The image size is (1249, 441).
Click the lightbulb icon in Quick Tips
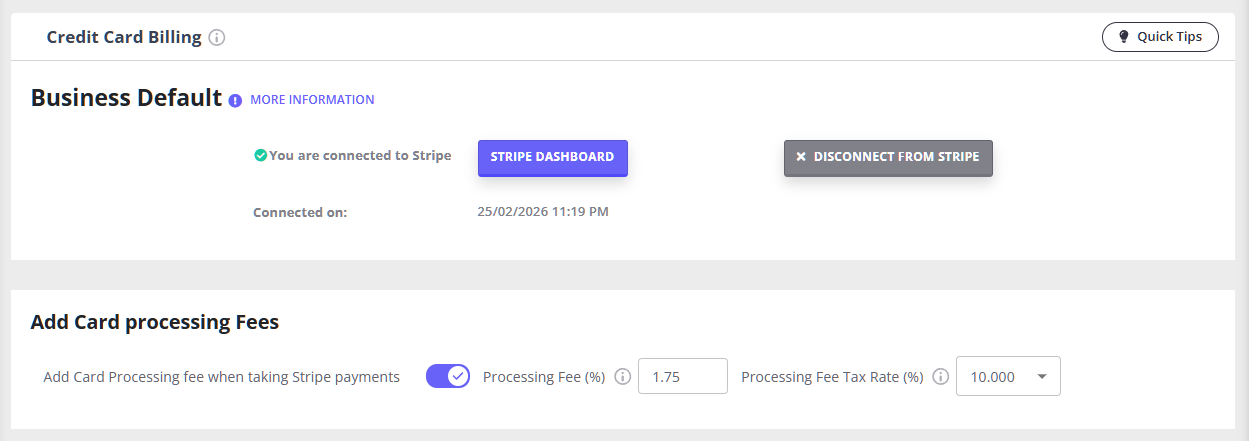tap(1123, 37)
